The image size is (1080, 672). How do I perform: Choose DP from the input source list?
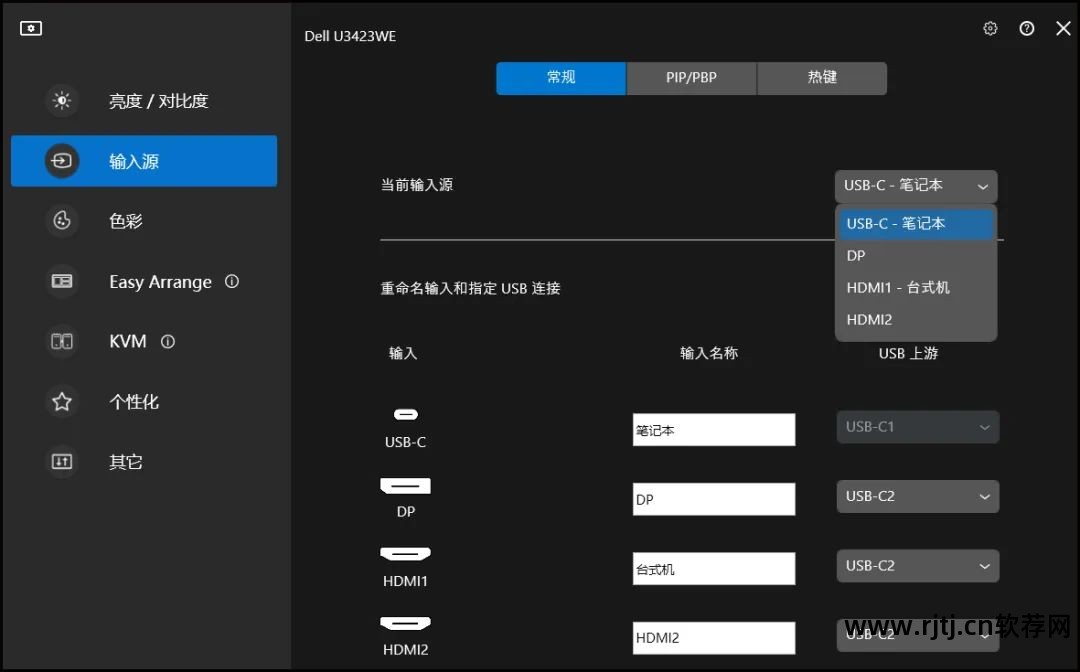pos(856,256)
